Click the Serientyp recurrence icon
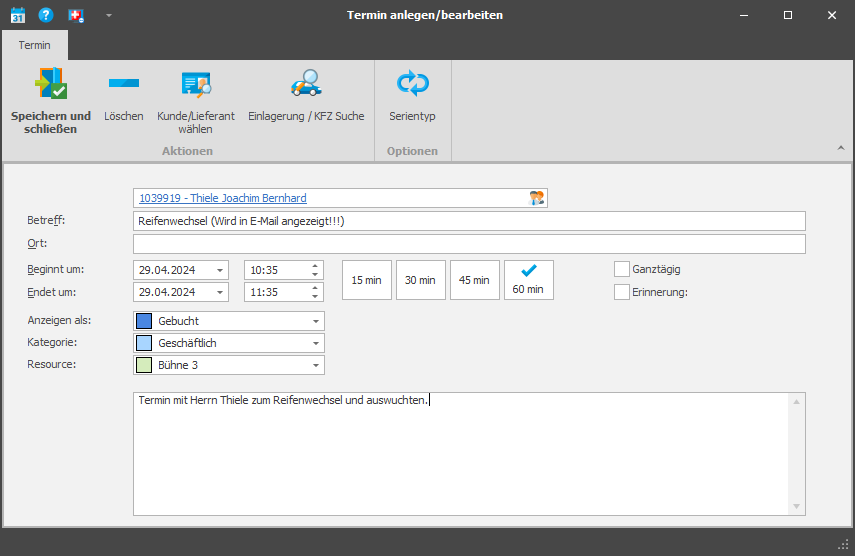Image resolution: width=855 pixels, height=556 pixels. tap(413, 83)
